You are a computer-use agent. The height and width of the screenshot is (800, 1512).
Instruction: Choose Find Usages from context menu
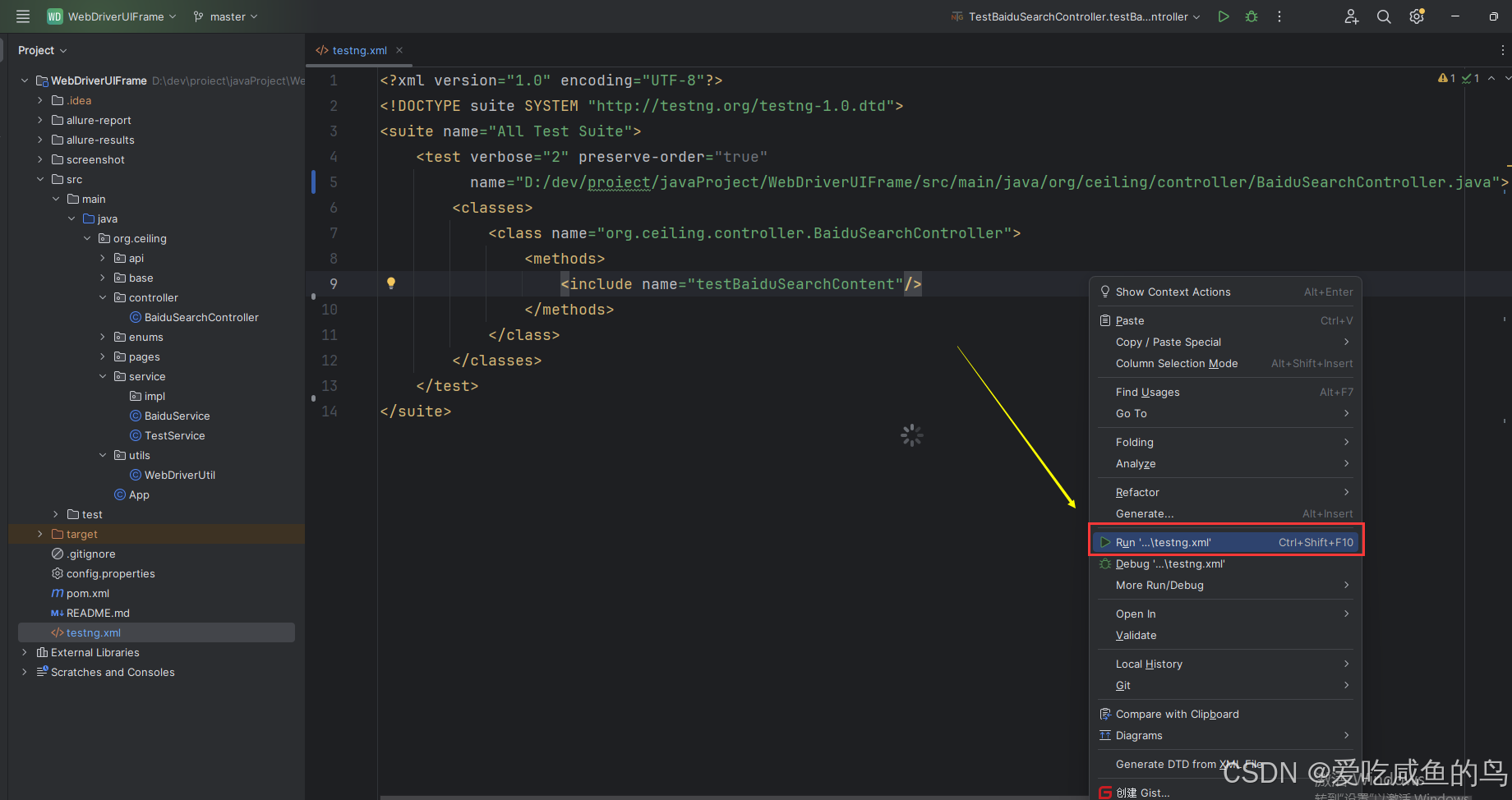click(x=1225, y=392)
